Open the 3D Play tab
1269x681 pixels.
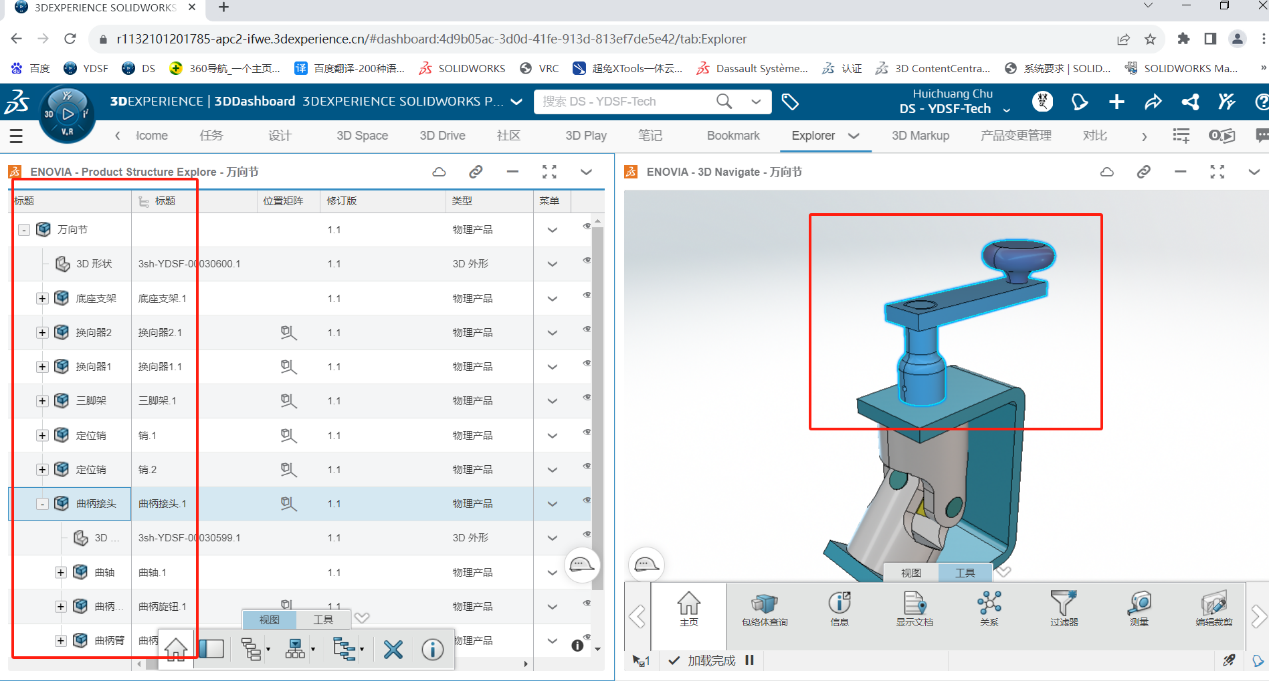click(x=586, y=136)
